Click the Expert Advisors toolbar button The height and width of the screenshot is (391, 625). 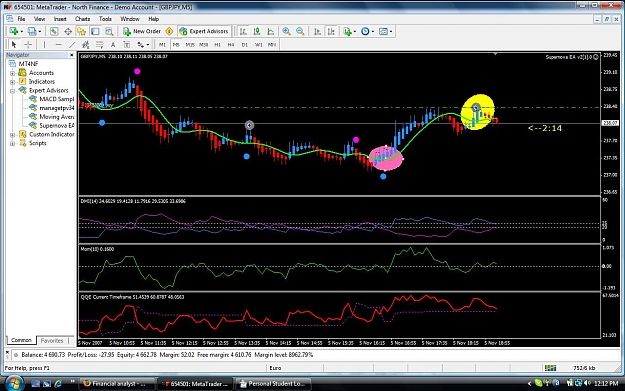click(x=204, y=31)
